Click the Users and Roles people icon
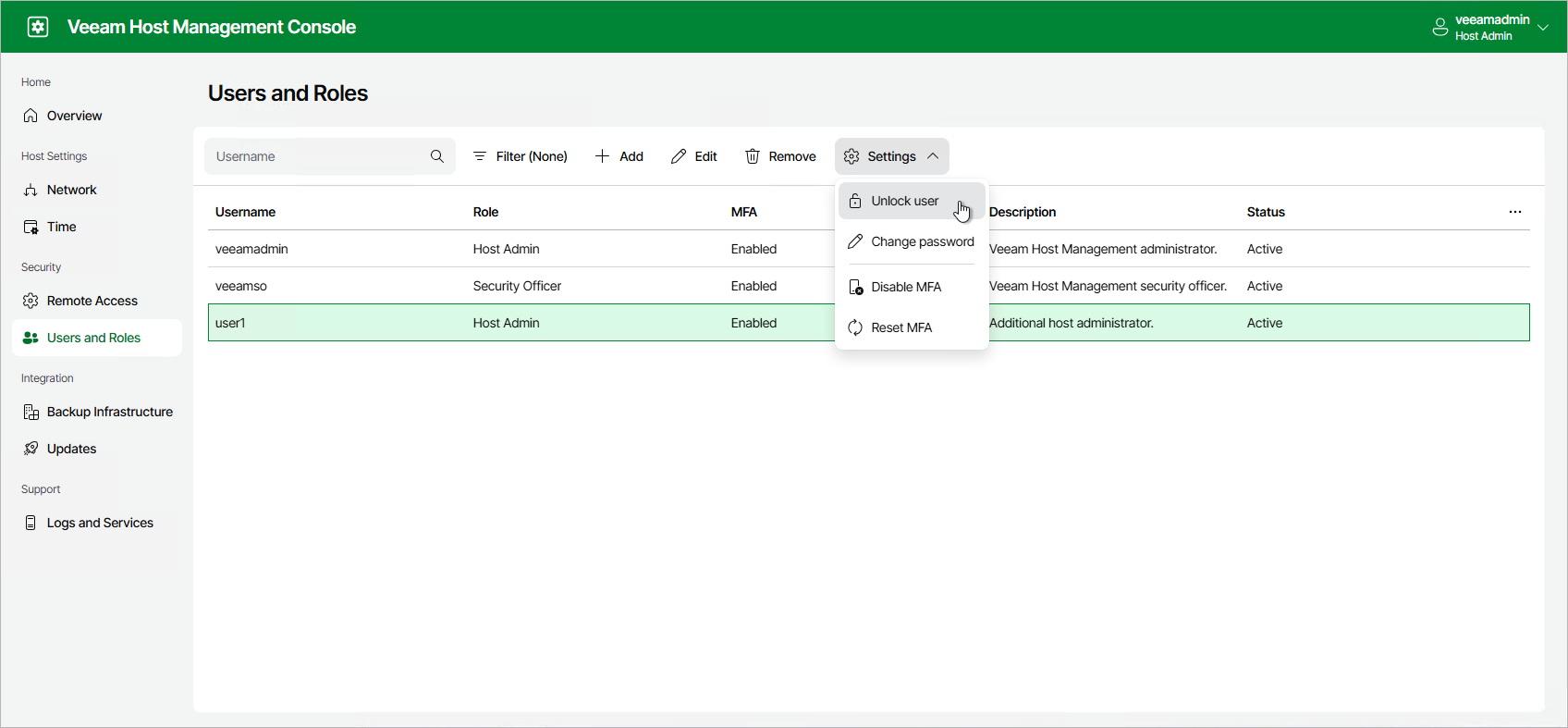Viewport: 1568px width, 728px height. [x=31, y=338]
